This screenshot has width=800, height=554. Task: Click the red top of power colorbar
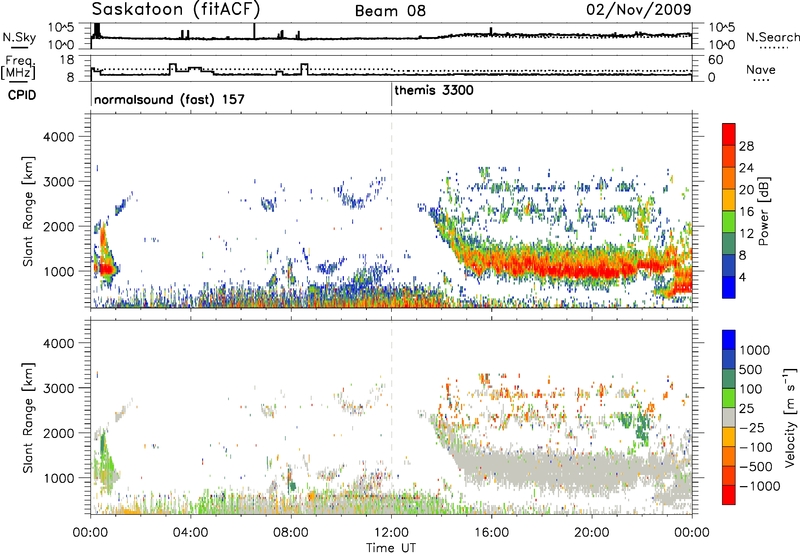(x=729, y=134)
